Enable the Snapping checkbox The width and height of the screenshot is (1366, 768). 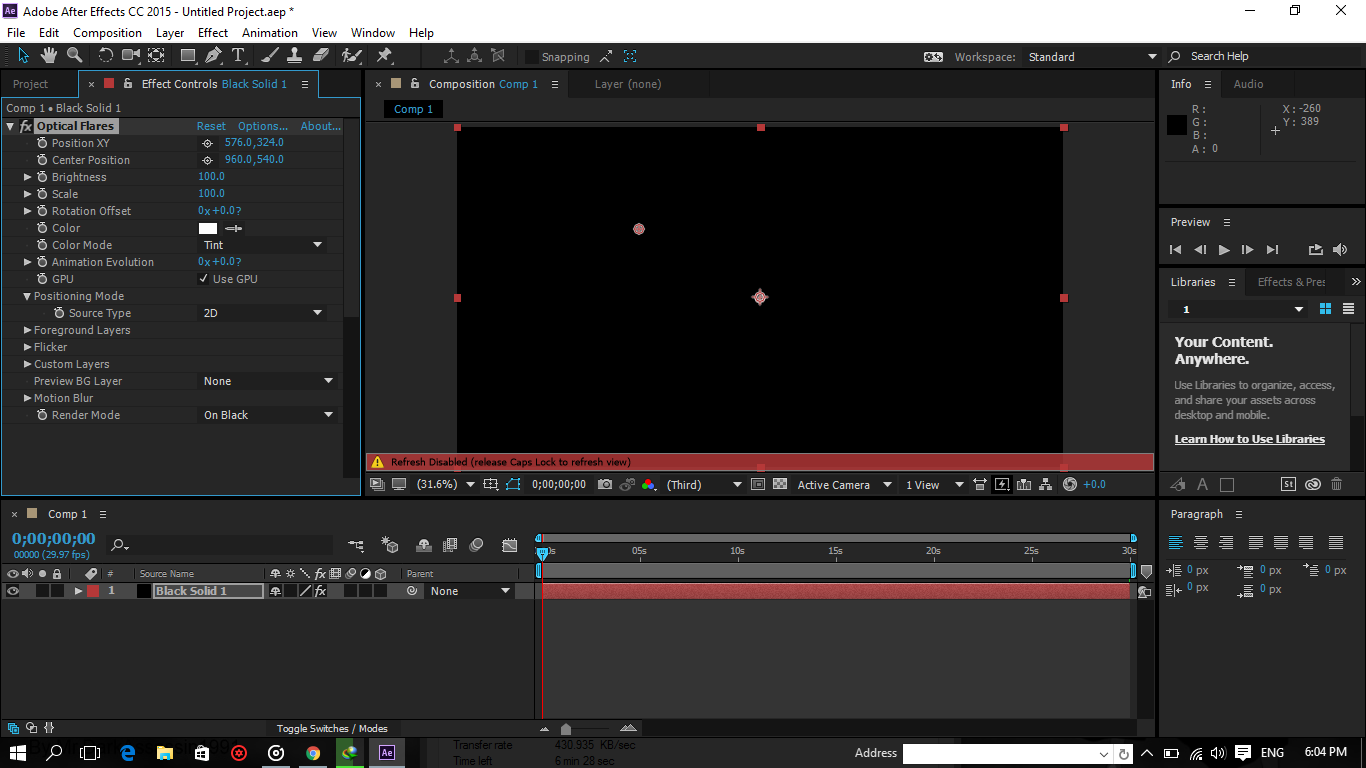(532, 57)
